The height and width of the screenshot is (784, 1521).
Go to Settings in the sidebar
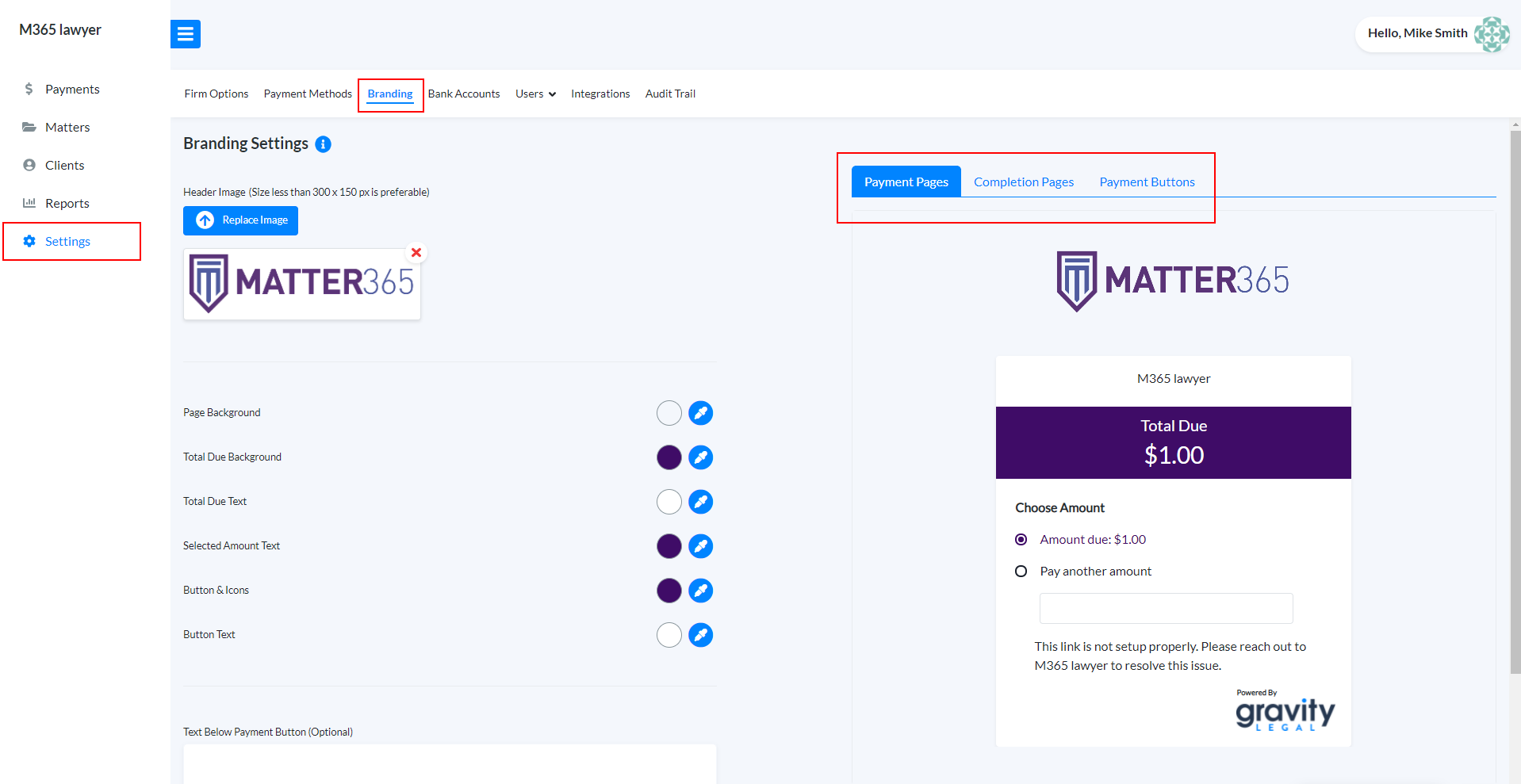(x=67, y=241)
